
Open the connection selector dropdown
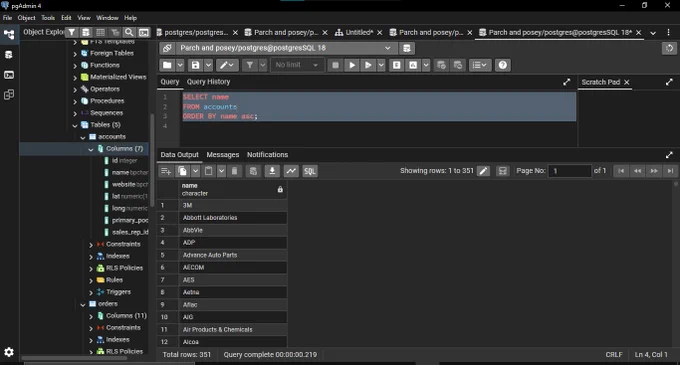[x=286, y=48]
